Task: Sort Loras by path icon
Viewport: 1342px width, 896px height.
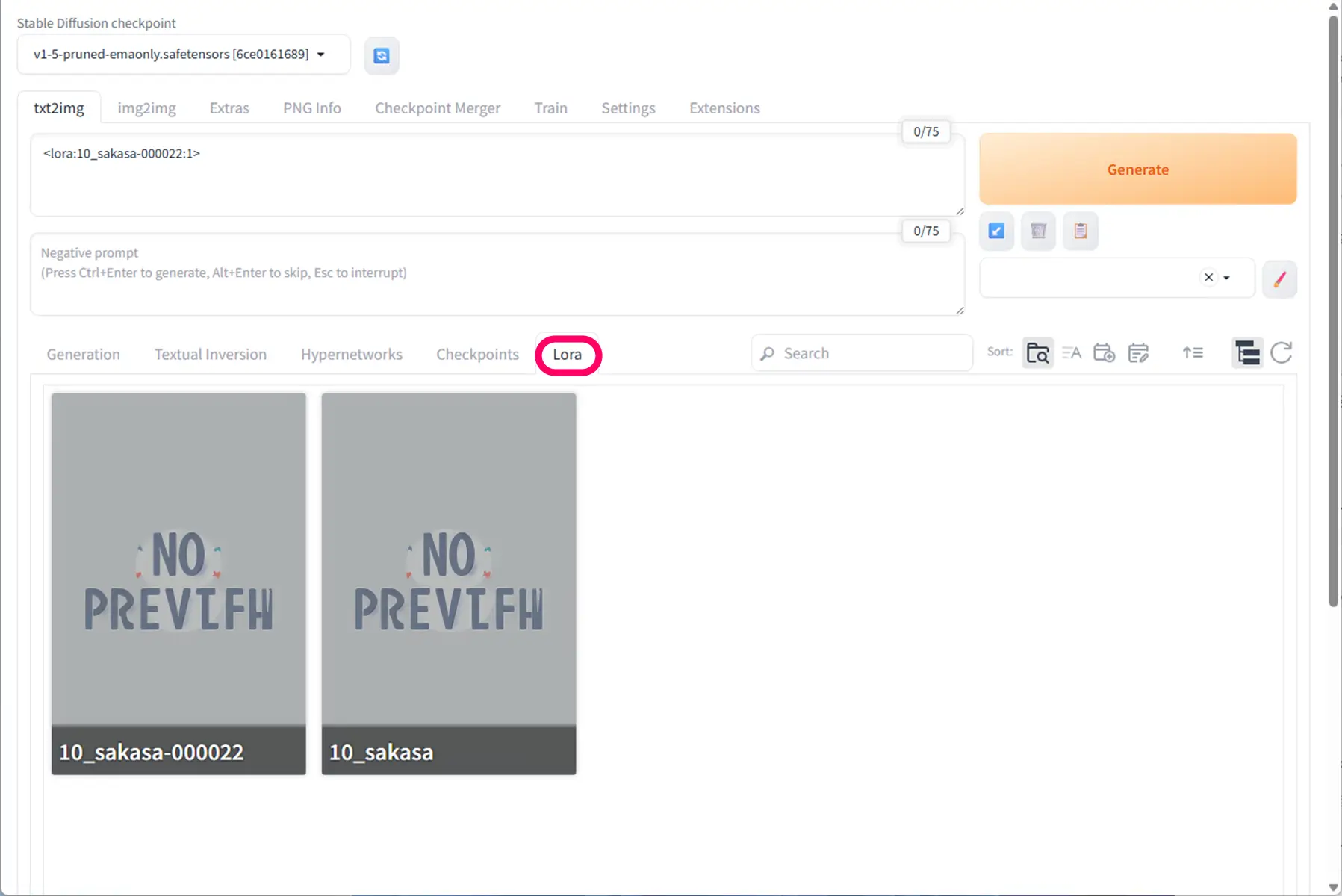Action: pyautogui.click(x=1038, y=352)
